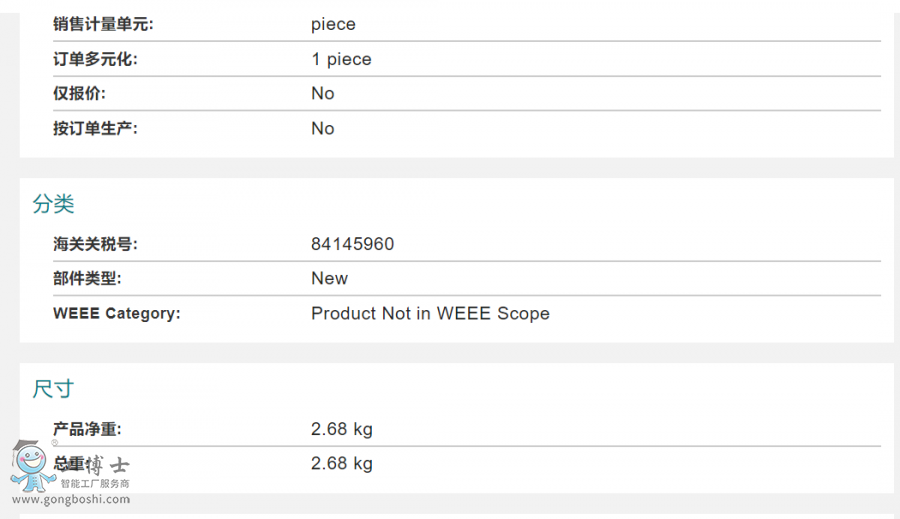Click the 仅报价 'No' value
Viewport: 900px width, 519px height.
(x=322, y=93)
